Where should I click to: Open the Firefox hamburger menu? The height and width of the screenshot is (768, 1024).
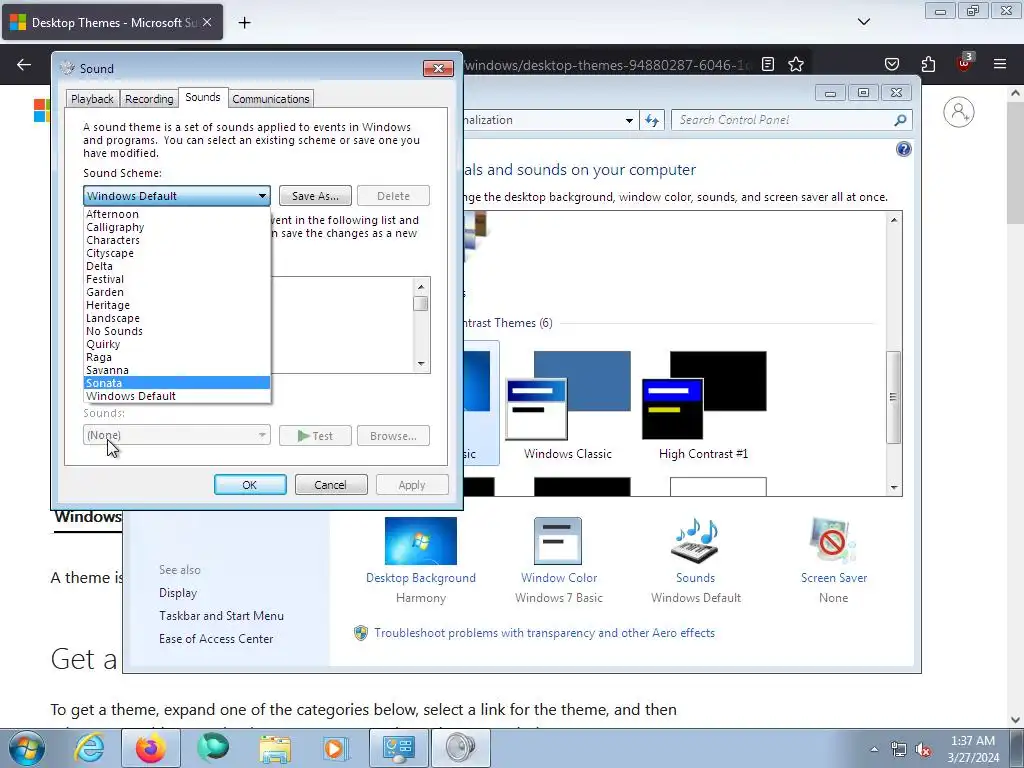[x=999, y=64]
